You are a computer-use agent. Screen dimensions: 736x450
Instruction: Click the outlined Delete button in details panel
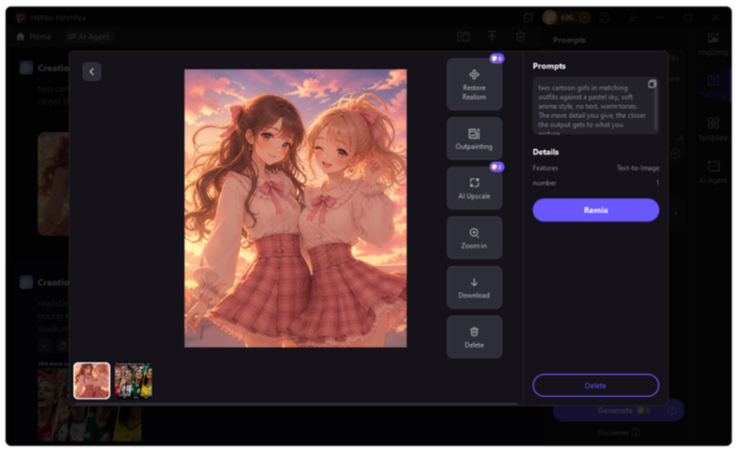click(x=596, y=386)
